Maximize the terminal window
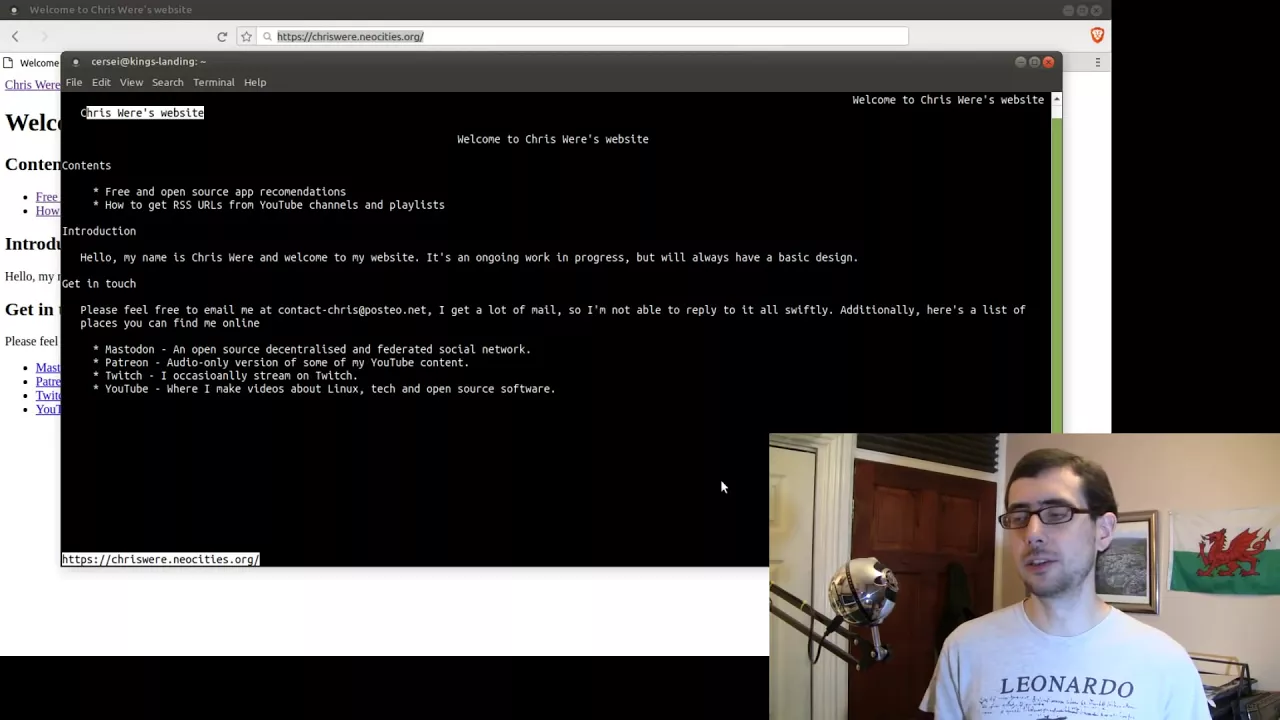This screenshot has width=1280, height=720. 1034,62
